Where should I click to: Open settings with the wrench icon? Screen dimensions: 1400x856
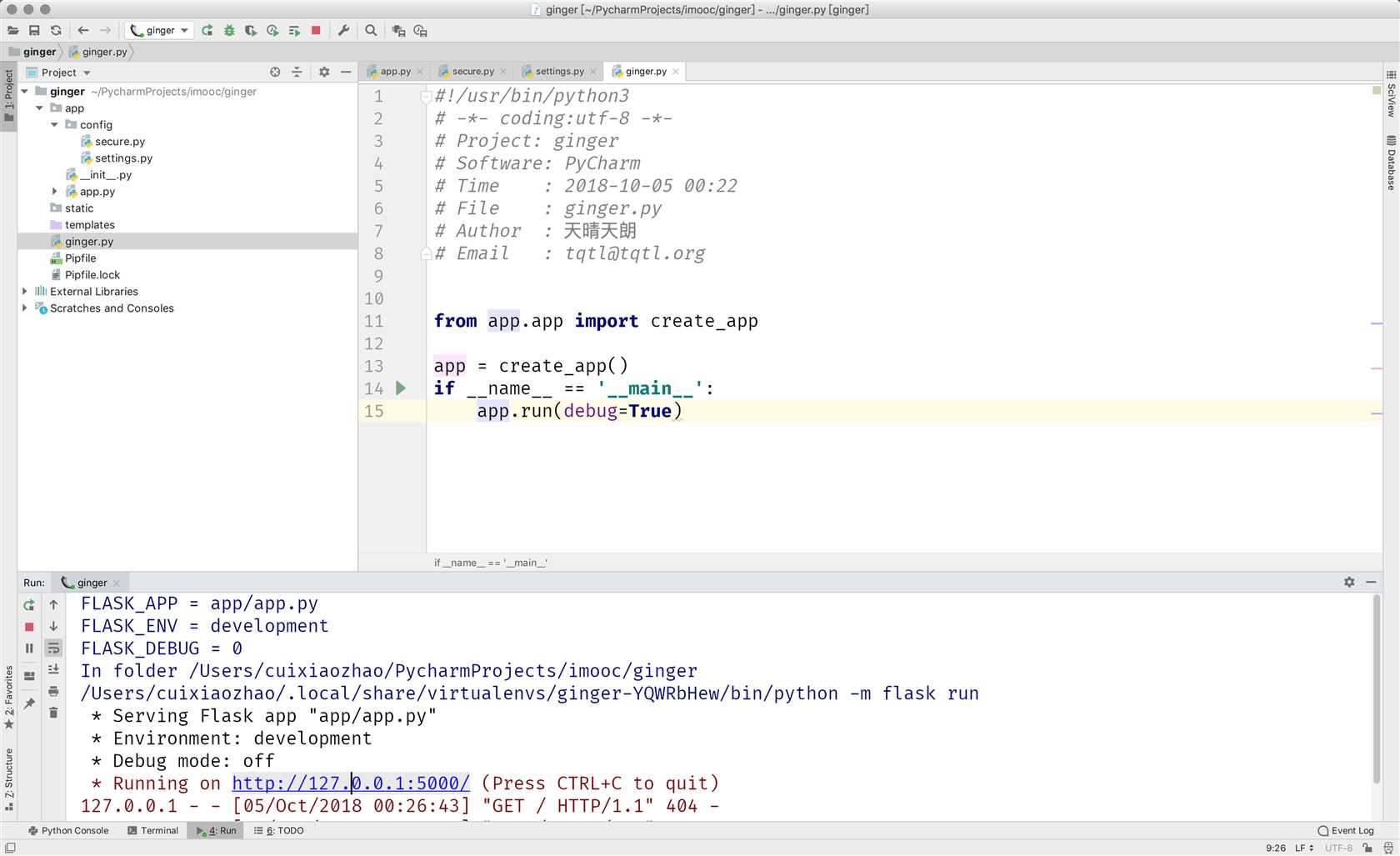tap(343, 31)
